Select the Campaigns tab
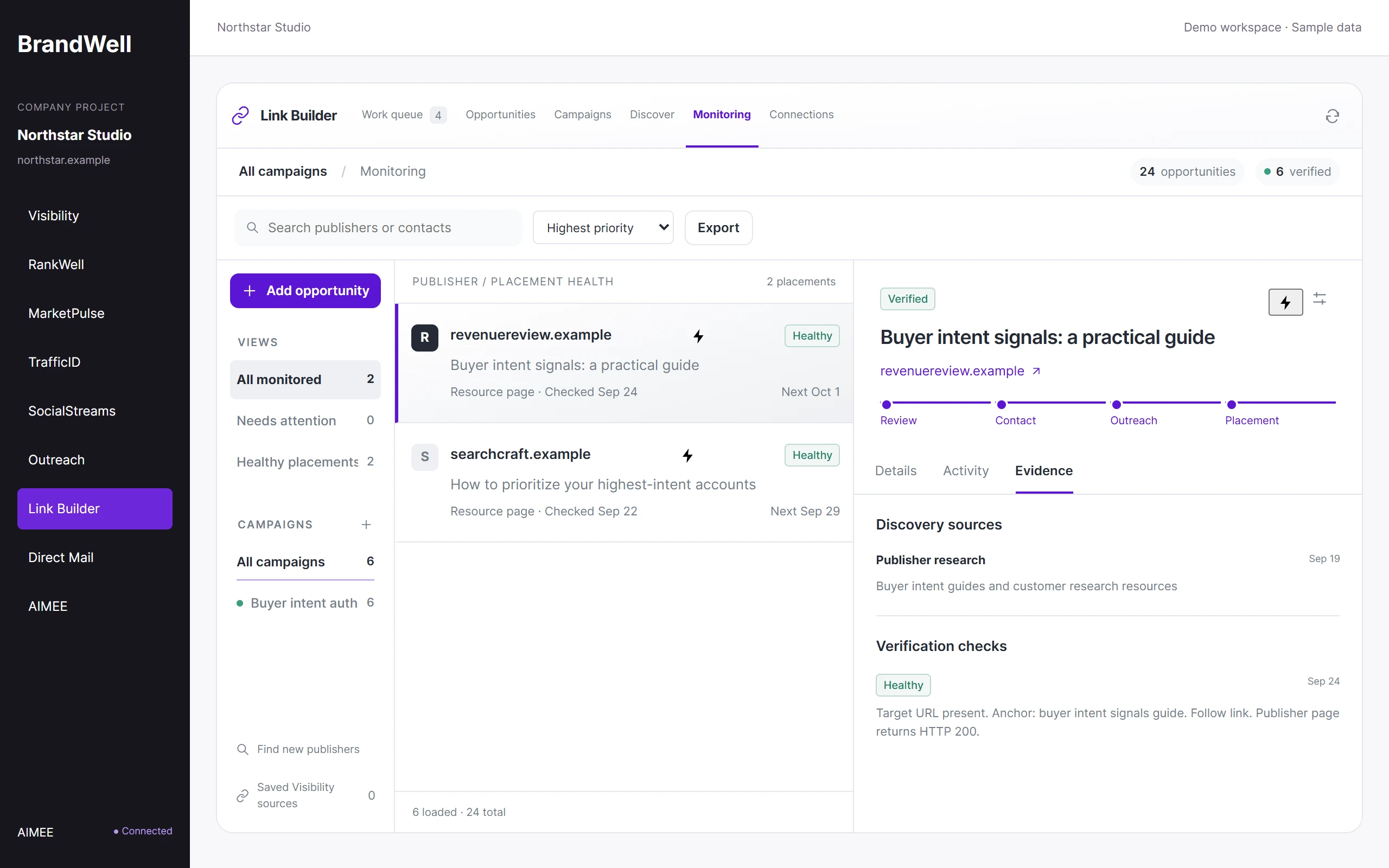Image resolution: width=1389 pixels, height=868 pixels. click(x=582, y=114)
